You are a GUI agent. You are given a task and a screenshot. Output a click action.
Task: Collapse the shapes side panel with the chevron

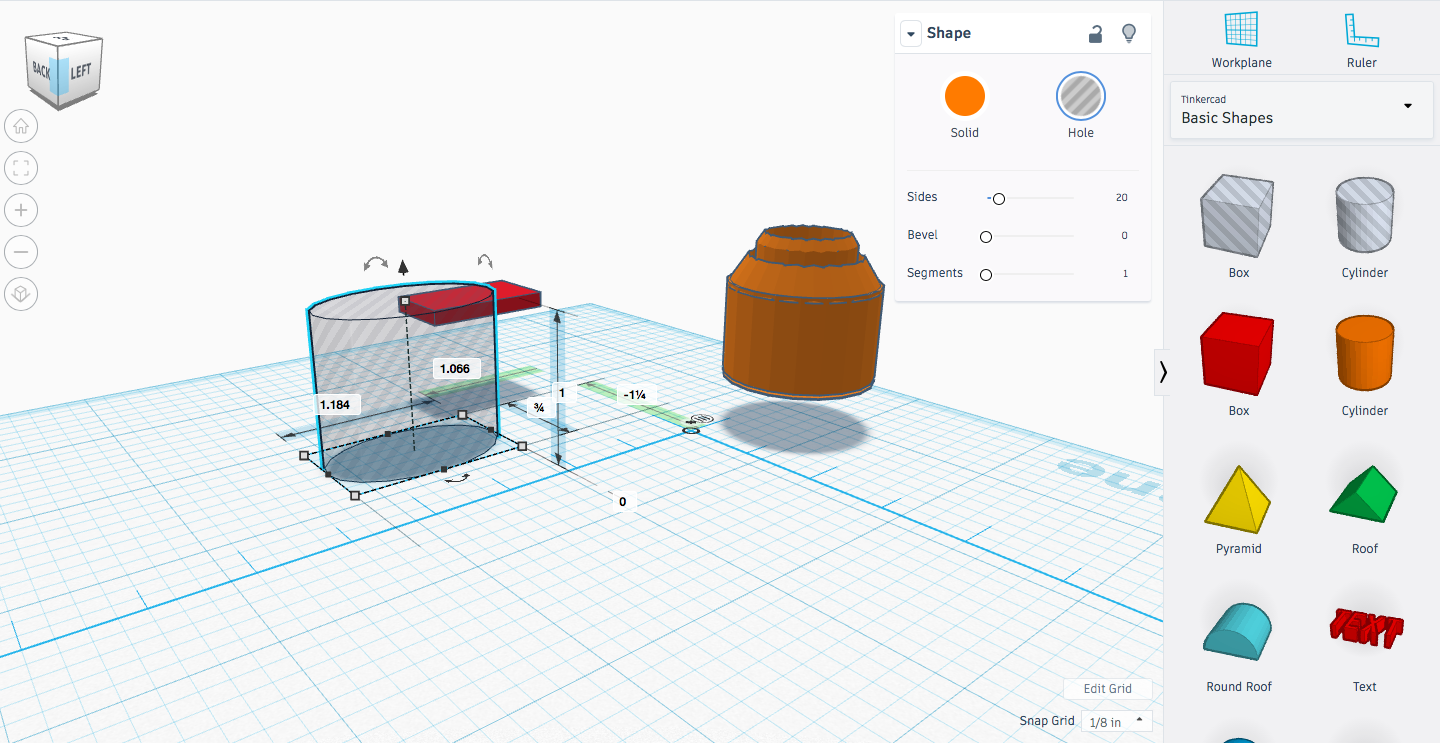click(1162, 372)
